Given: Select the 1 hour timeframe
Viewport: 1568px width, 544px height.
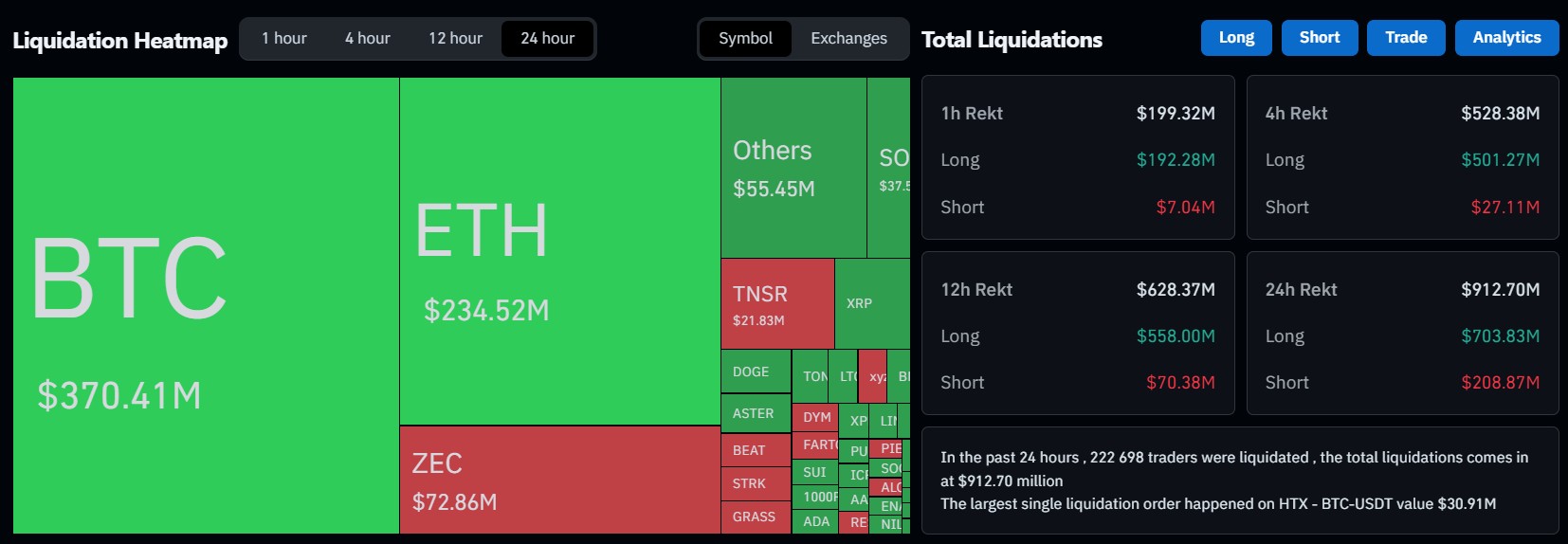Looking at the screenshot, I should coord(284,39).
